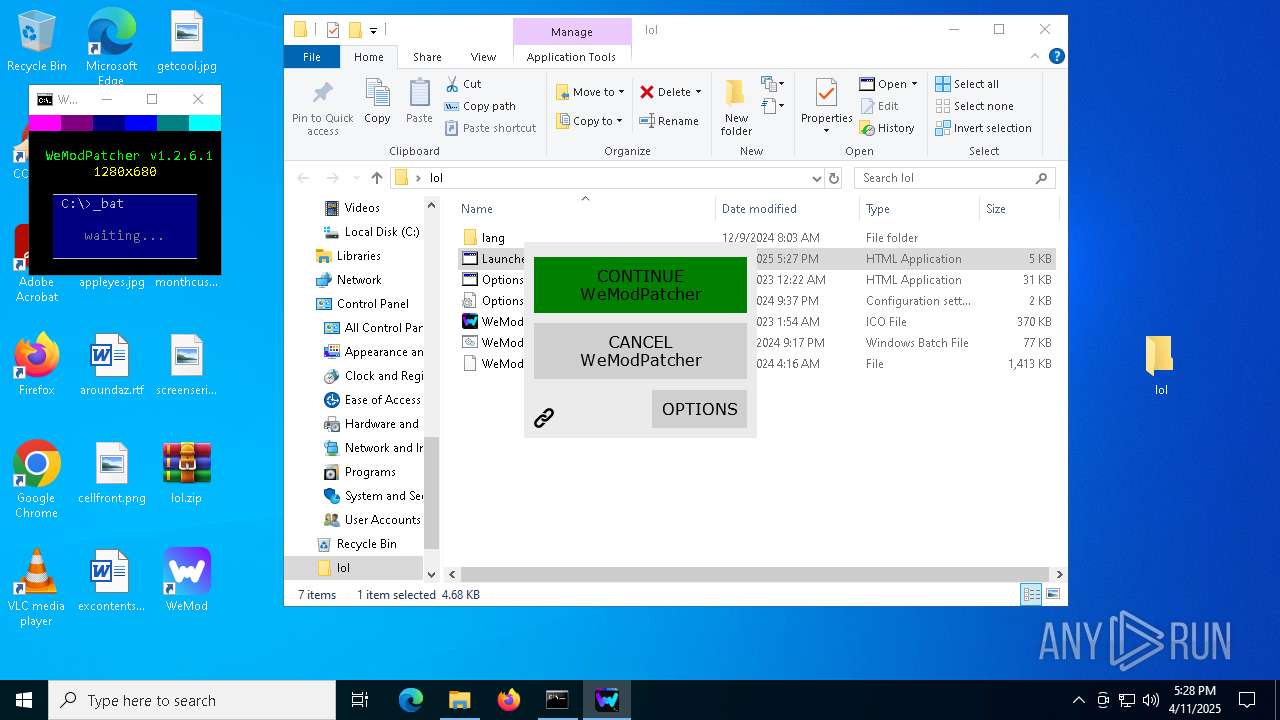Sort by the Name column header

click(x=585, y=209)
